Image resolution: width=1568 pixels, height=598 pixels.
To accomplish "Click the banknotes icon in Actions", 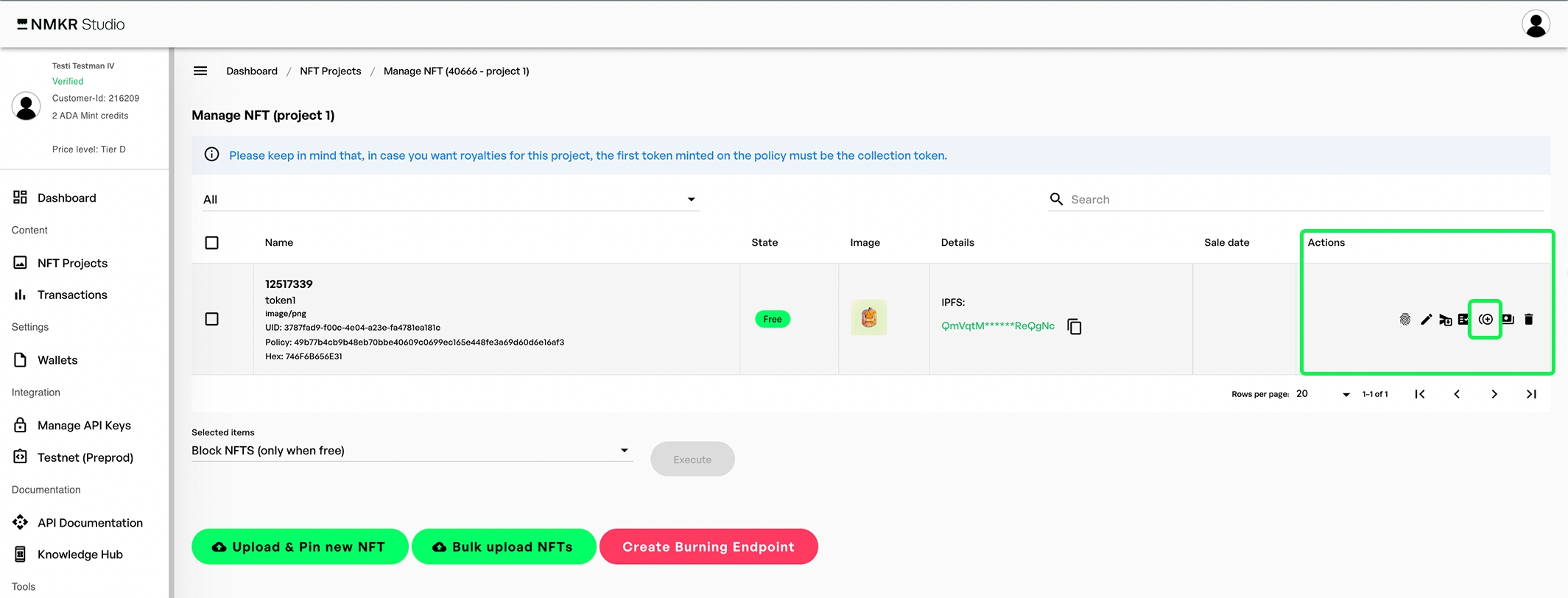I will coord(1508,319).
